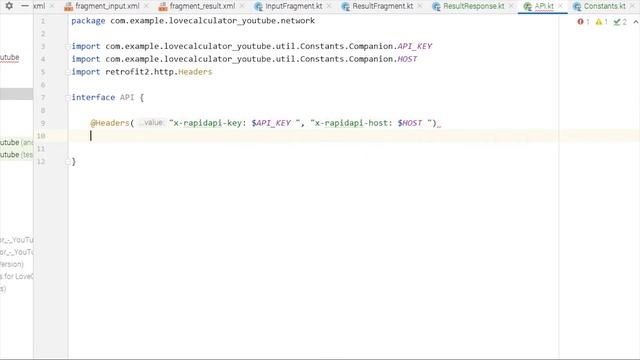
Task: Select the utube (androidTest) tree item
Action: pos(16,142)
